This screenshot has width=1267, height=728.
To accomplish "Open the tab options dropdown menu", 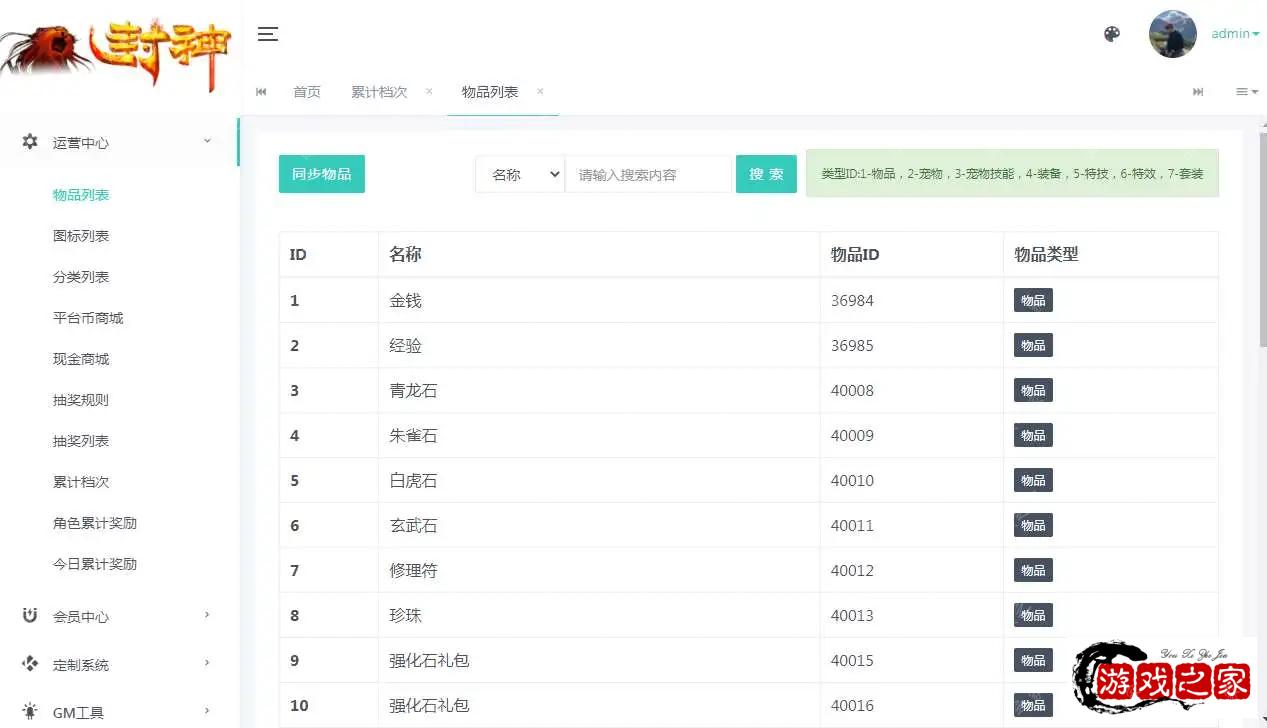I will point(1246,92).
